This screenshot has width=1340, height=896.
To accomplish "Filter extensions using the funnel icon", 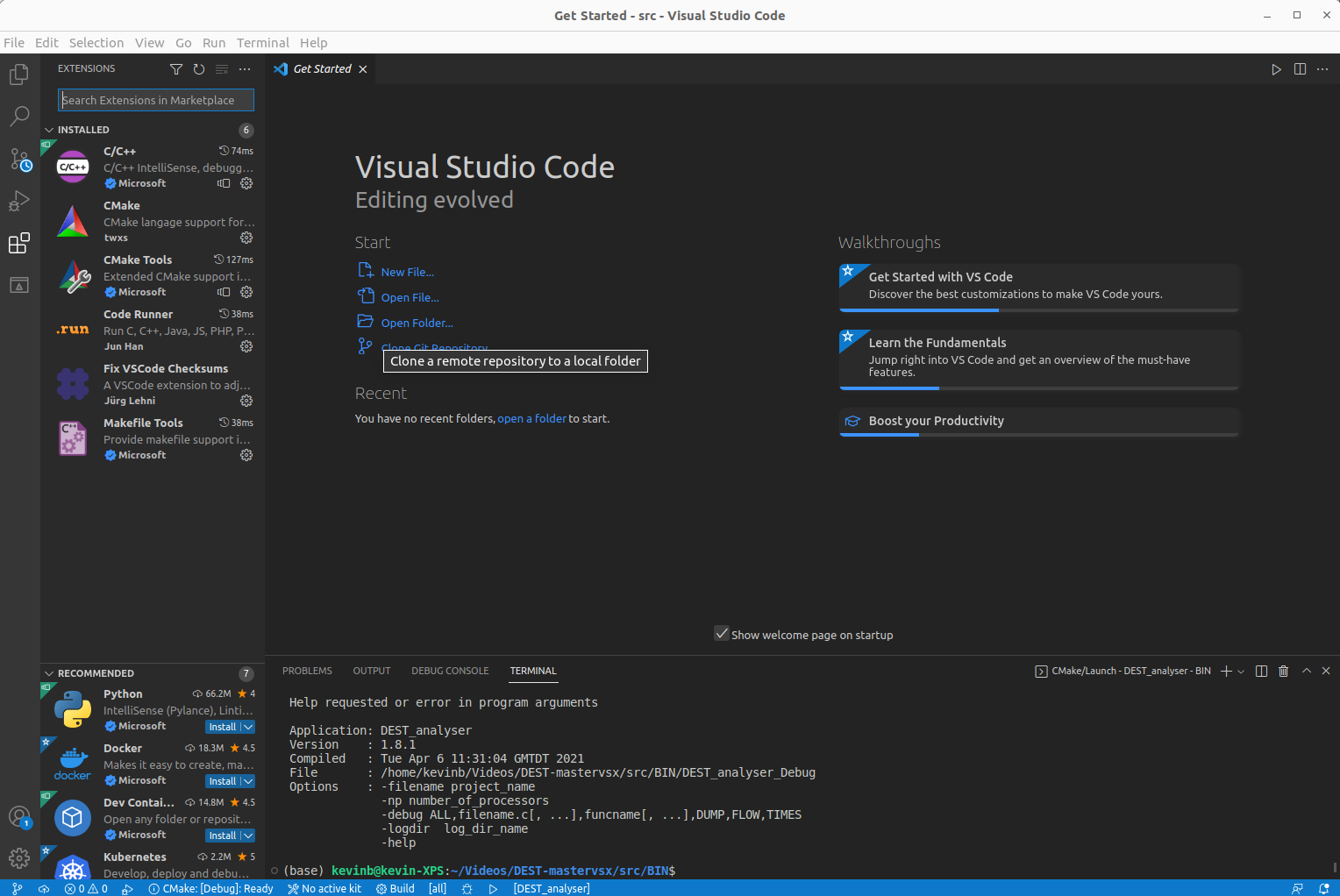I will point(176,69).
